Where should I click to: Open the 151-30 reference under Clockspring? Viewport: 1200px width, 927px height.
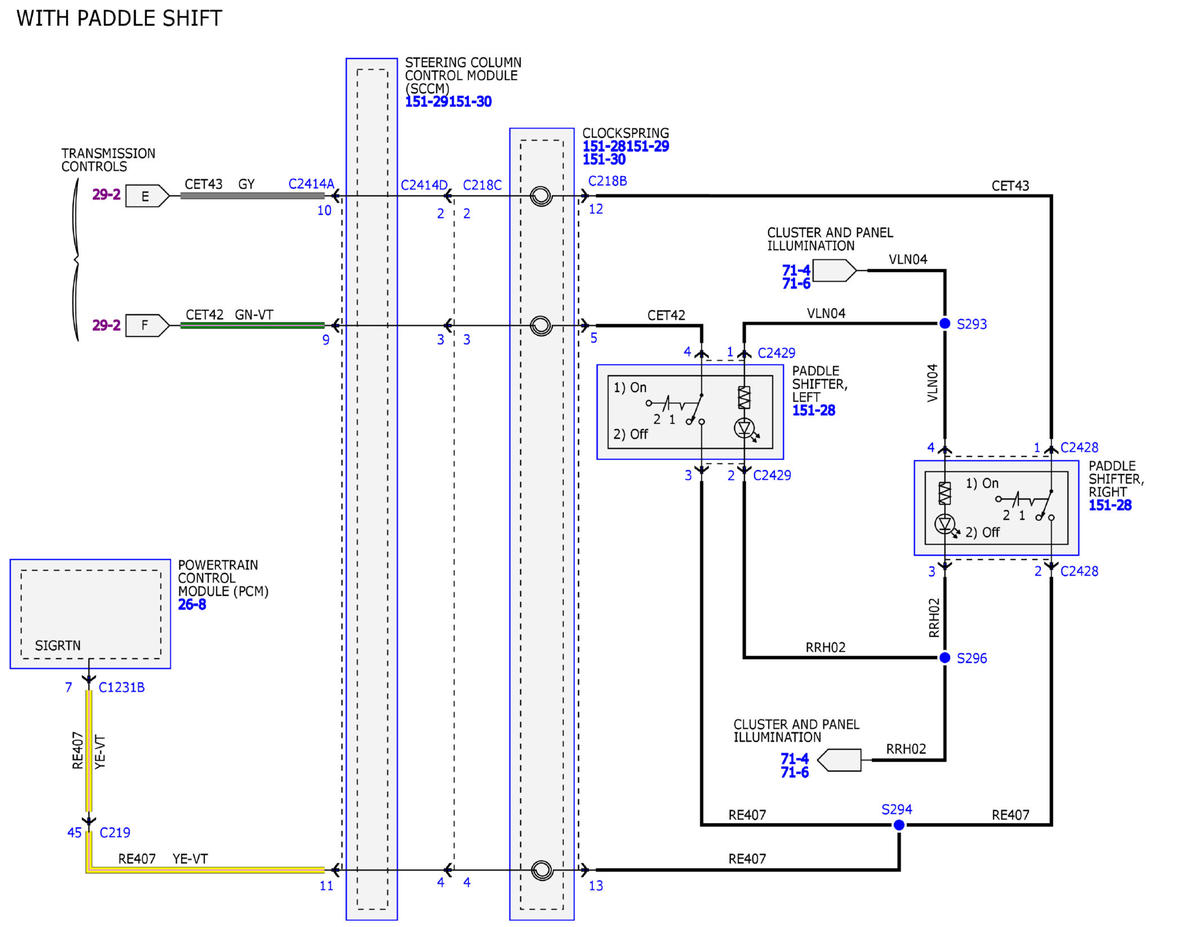604,159
